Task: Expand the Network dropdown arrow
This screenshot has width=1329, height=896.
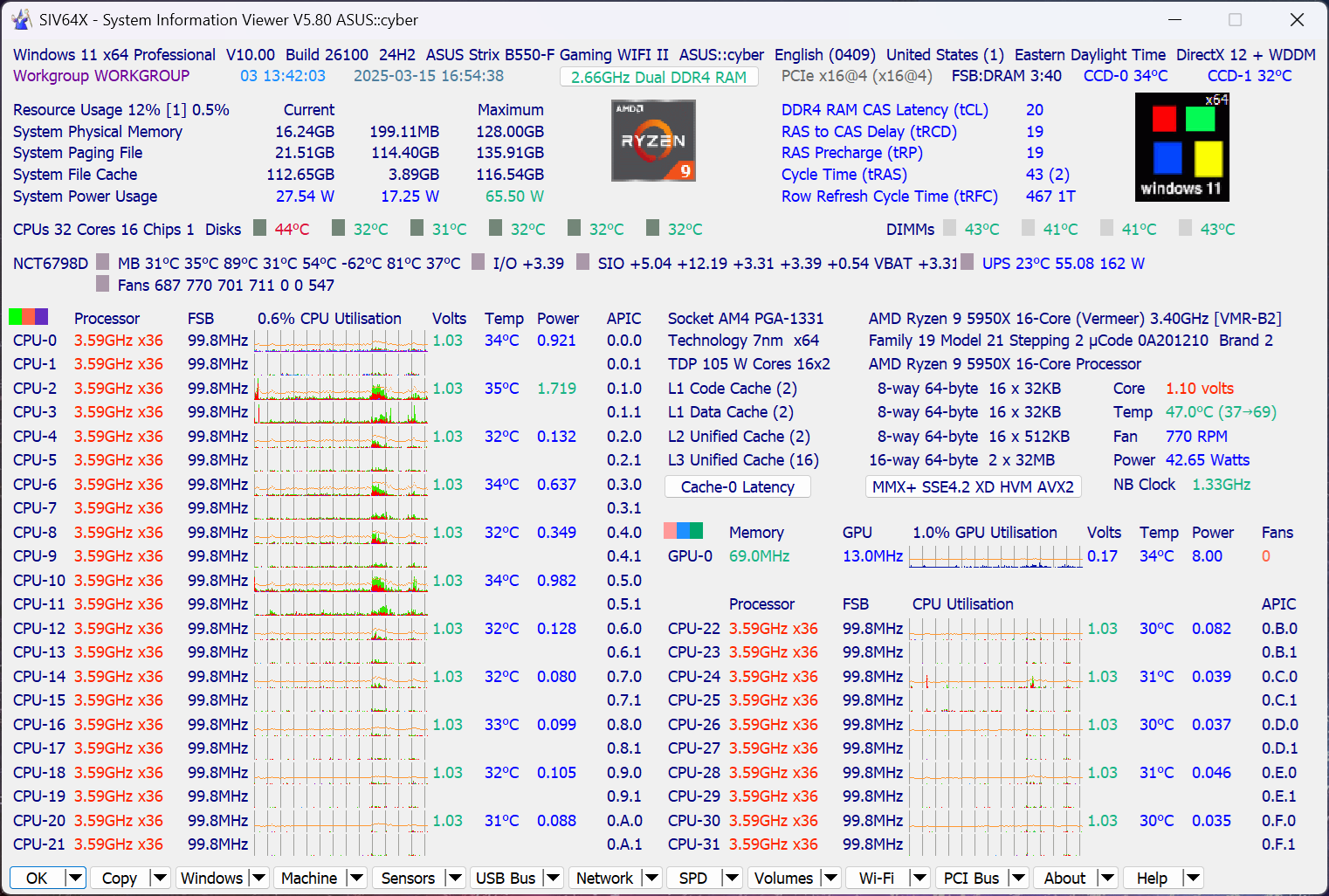Action: click(651, 878)
